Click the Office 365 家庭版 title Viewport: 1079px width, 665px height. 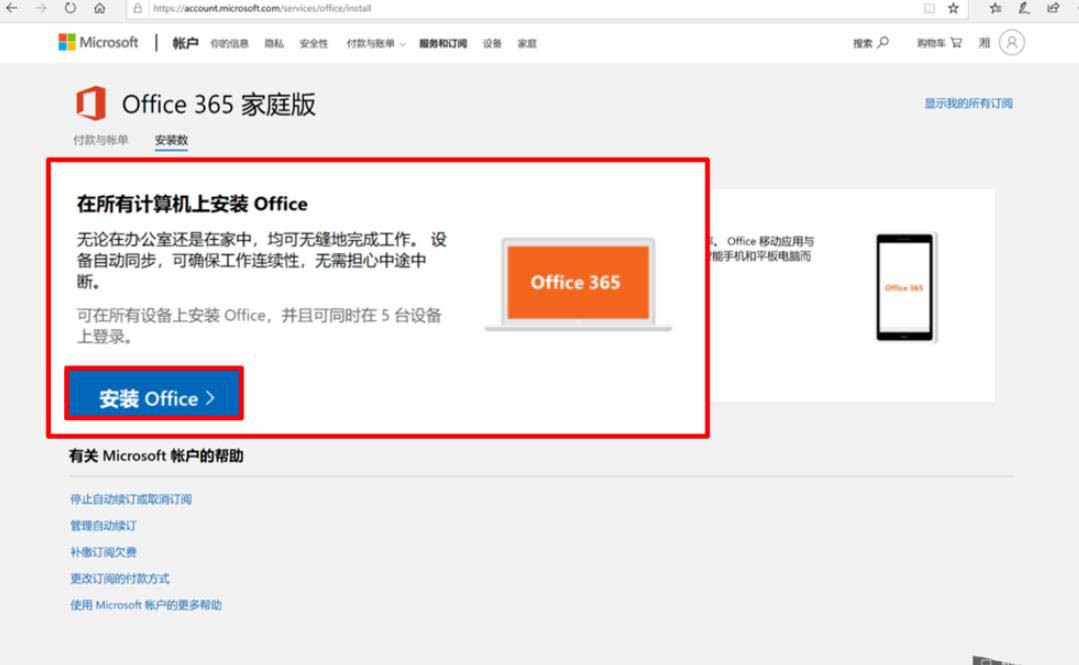point(219,105)
